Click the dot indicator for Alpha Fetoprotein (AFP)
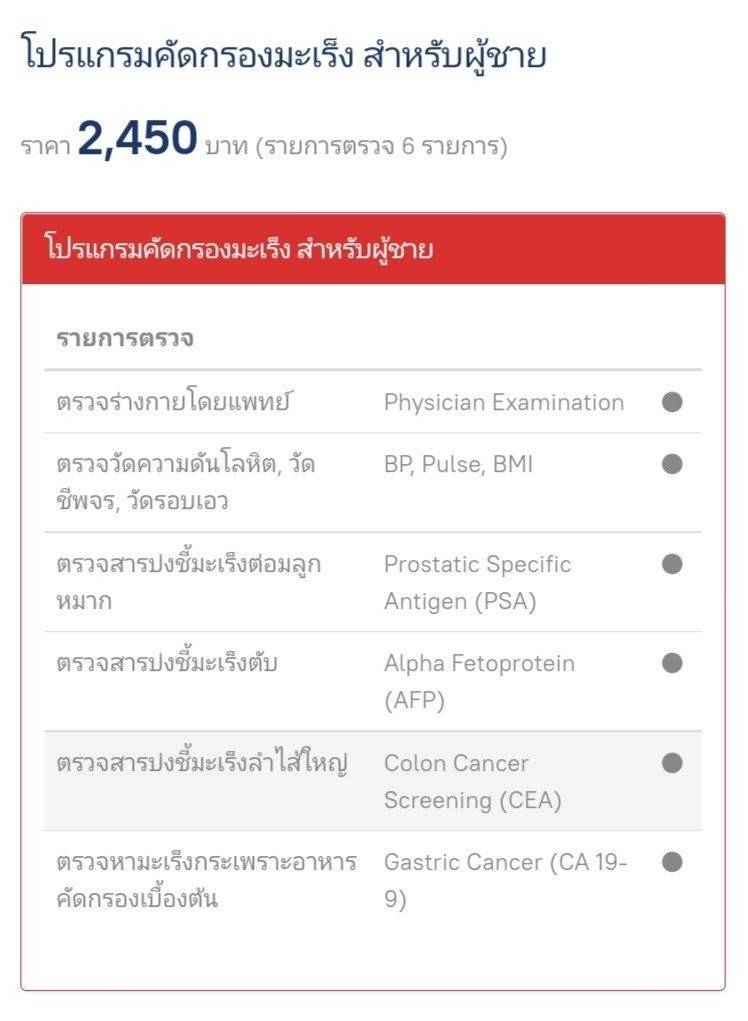The image size is (748, 1021). (x=672, y=663)
